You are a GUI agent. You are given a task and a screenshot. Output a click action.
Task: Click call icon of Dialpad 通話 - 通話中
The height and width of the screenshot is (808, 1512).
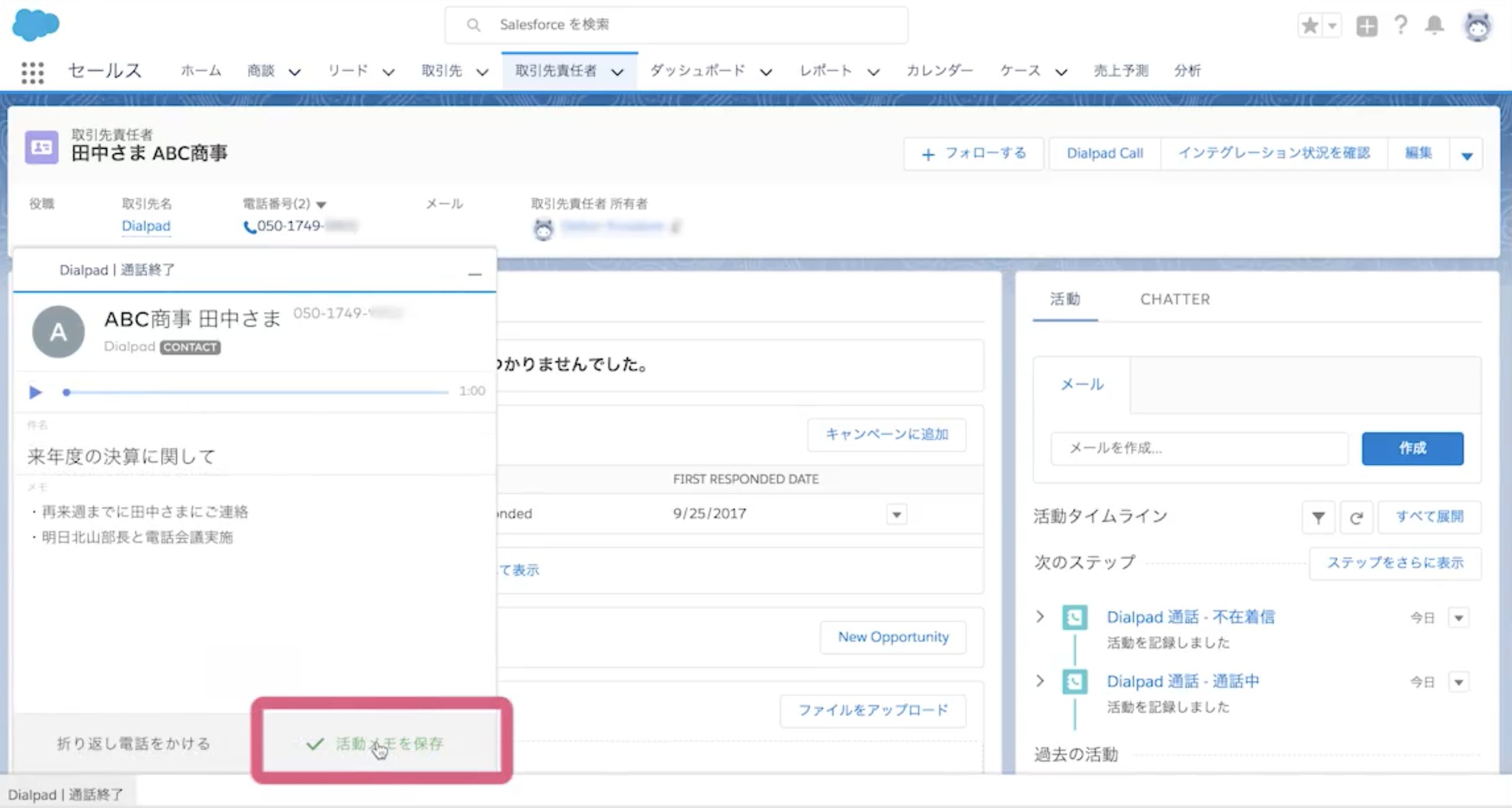1074,682
